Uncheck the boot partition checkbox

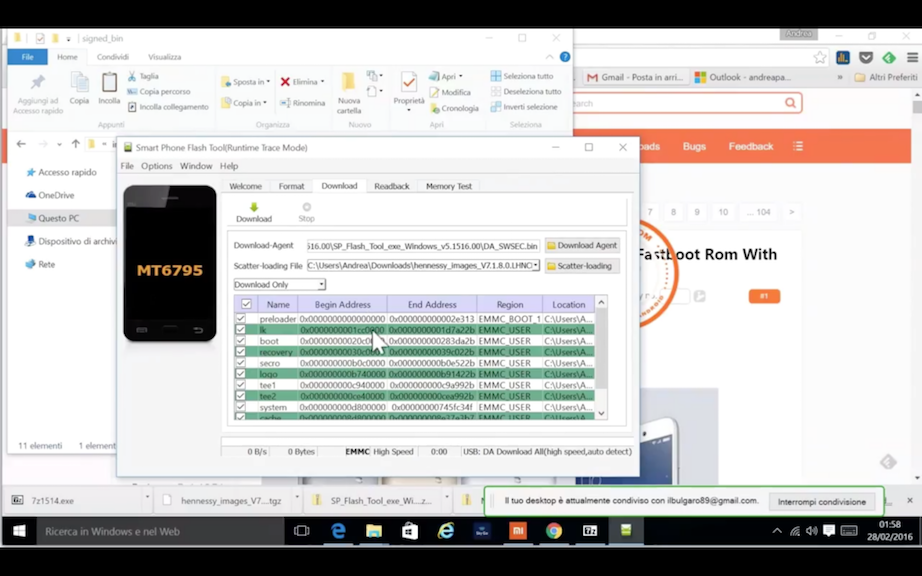[240, 341]
